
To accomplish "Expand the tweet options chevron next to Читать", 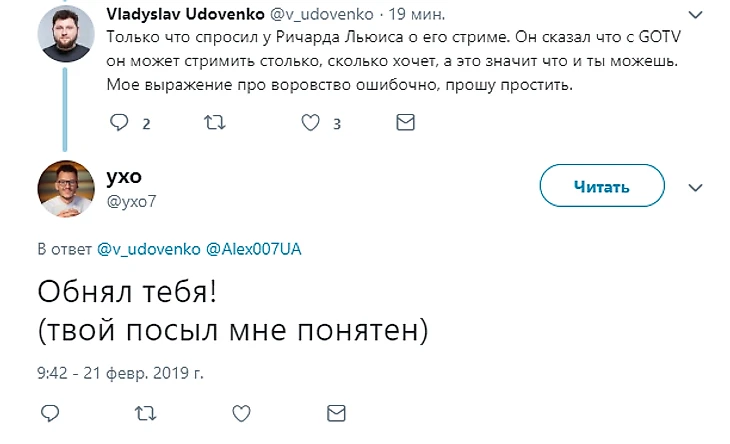I will coord(696,187).
